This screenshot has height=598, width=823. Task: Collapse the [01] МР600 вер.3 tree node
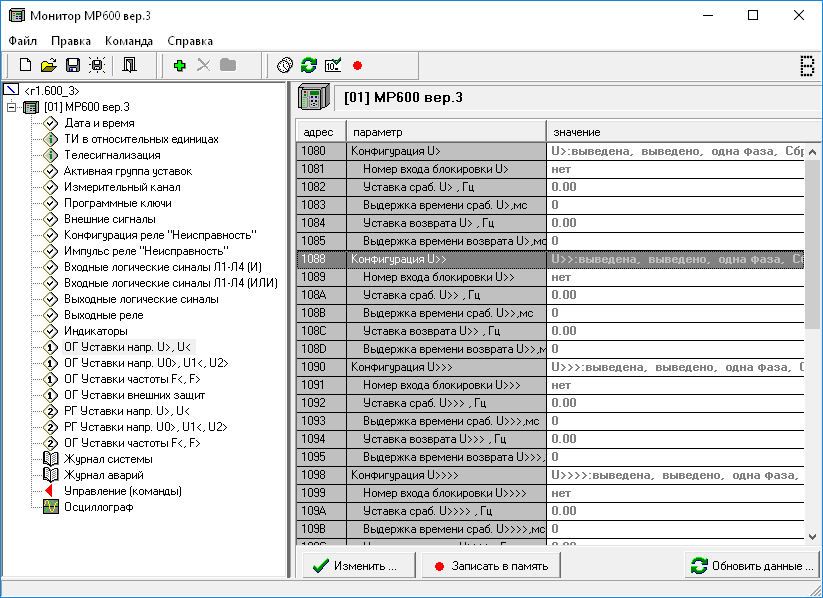[x=12, y=107]
